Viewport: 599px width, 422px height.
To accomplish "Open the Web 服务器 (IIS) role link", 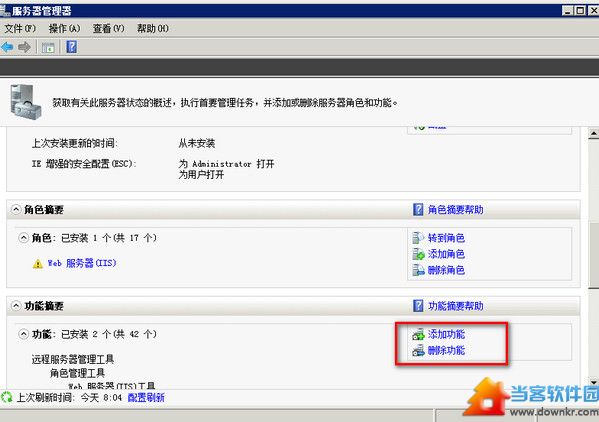I will 82,263.
